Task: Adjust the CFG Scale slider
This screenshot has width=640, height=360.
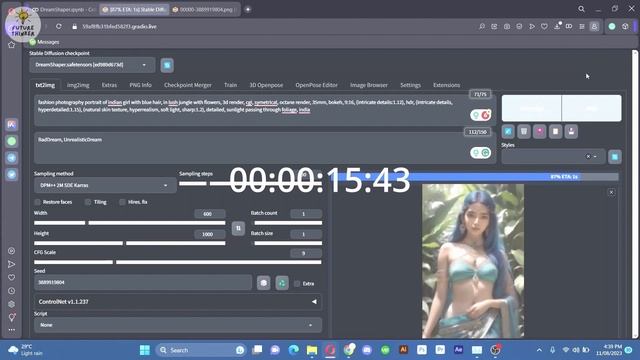Action: click(x=178, y=262)
